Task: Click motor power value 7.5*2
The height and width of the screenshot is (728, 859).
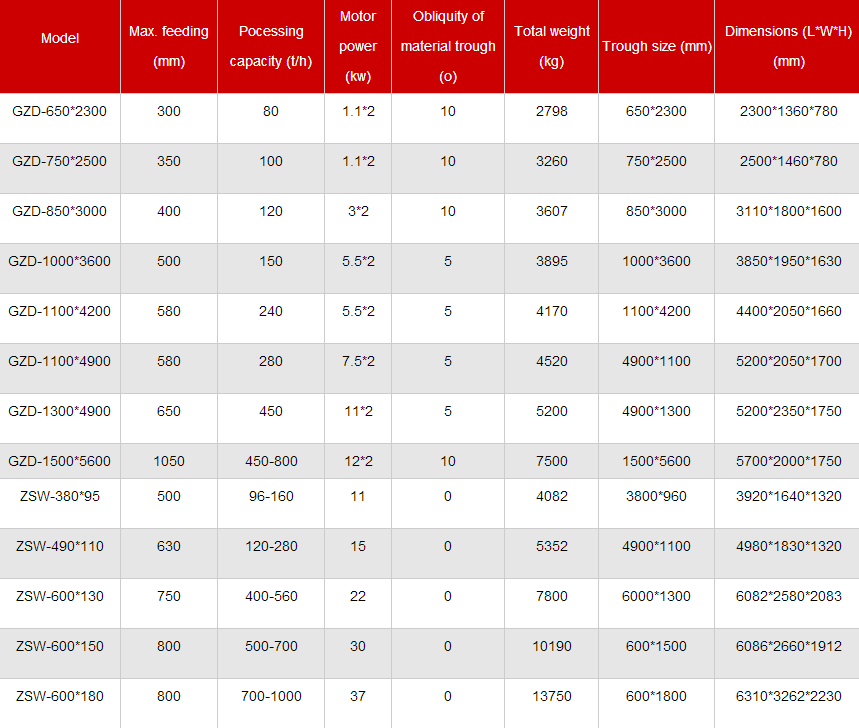Action: coord(358,361)
